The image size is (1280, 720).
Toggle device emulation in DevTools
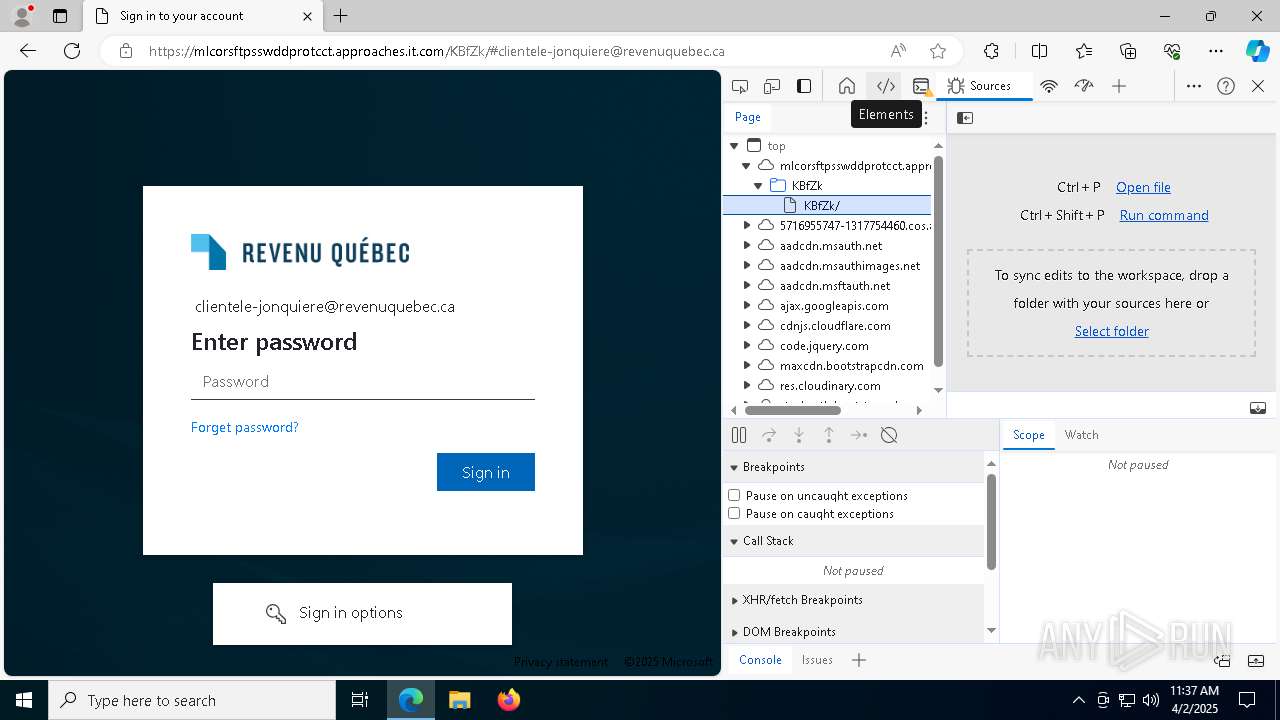pyautogui.click(x=772, y=86)
